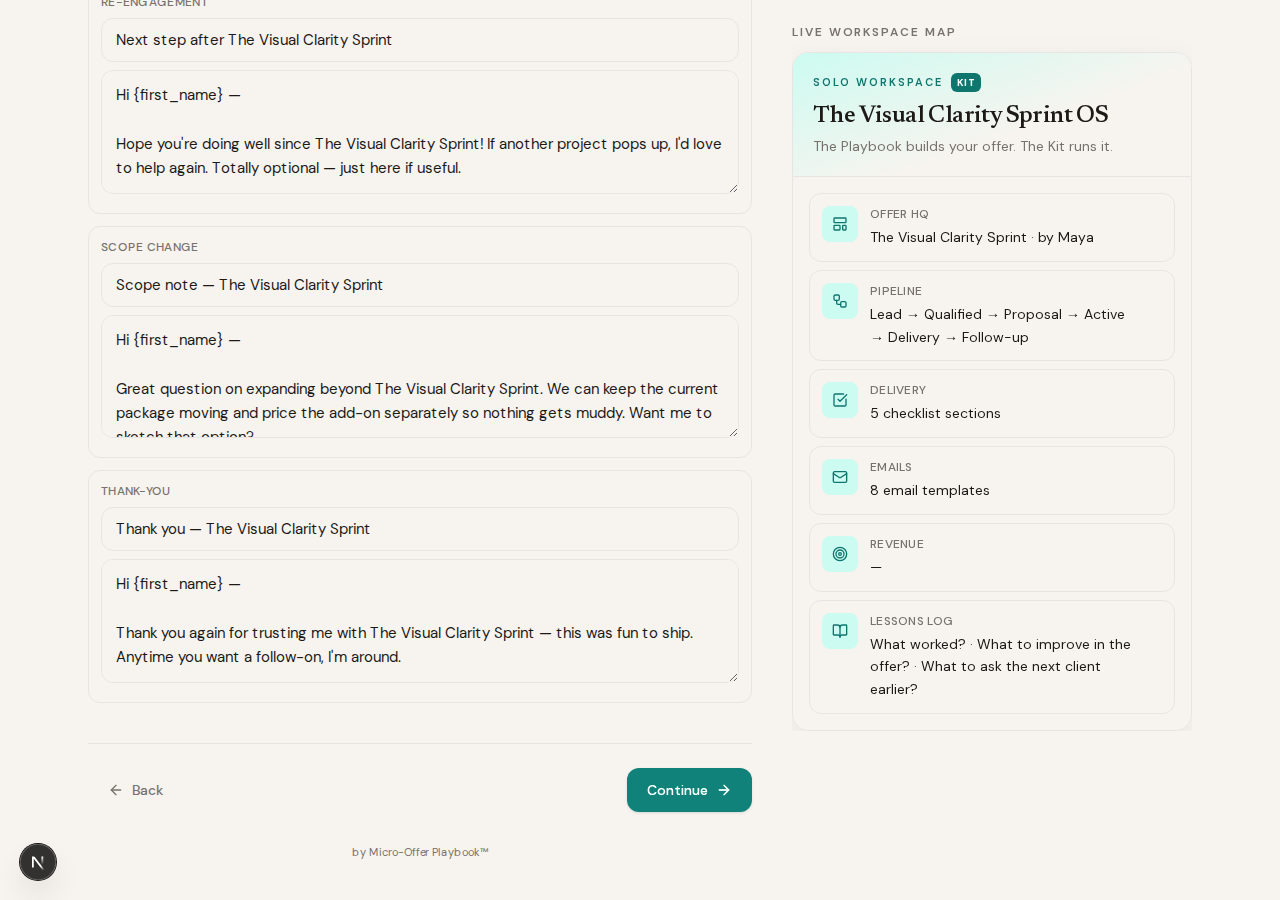The width and height of the screenshot is (1280, 900).
Task: Click the 'PIPELINE' label
Action: pyautogui.click(x=896, y=291)
